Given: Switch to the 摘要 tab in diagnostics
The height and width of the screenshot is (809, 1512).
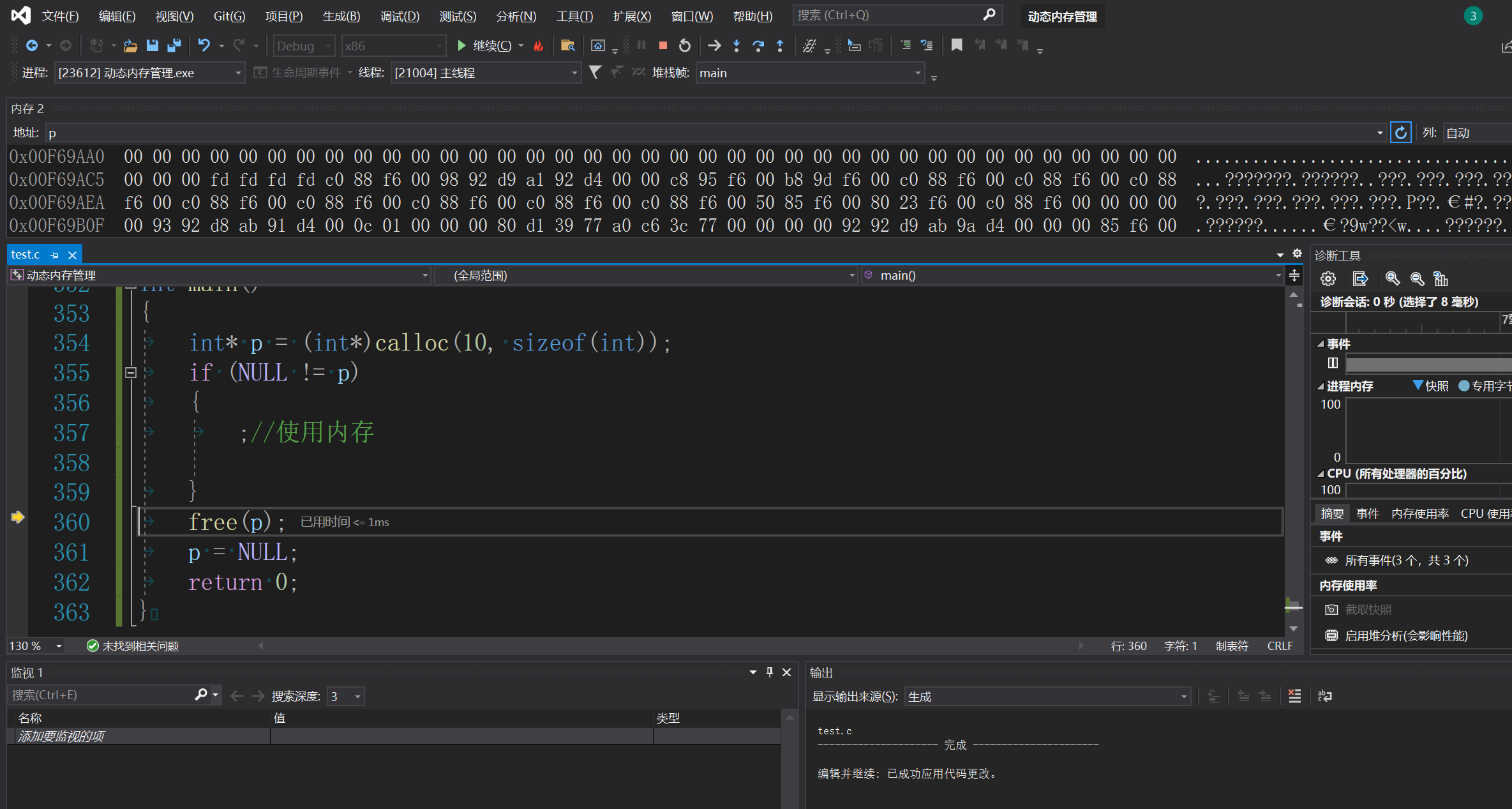Looking at the screenshot, I should pyautogui.click(x=1332, y=513).
